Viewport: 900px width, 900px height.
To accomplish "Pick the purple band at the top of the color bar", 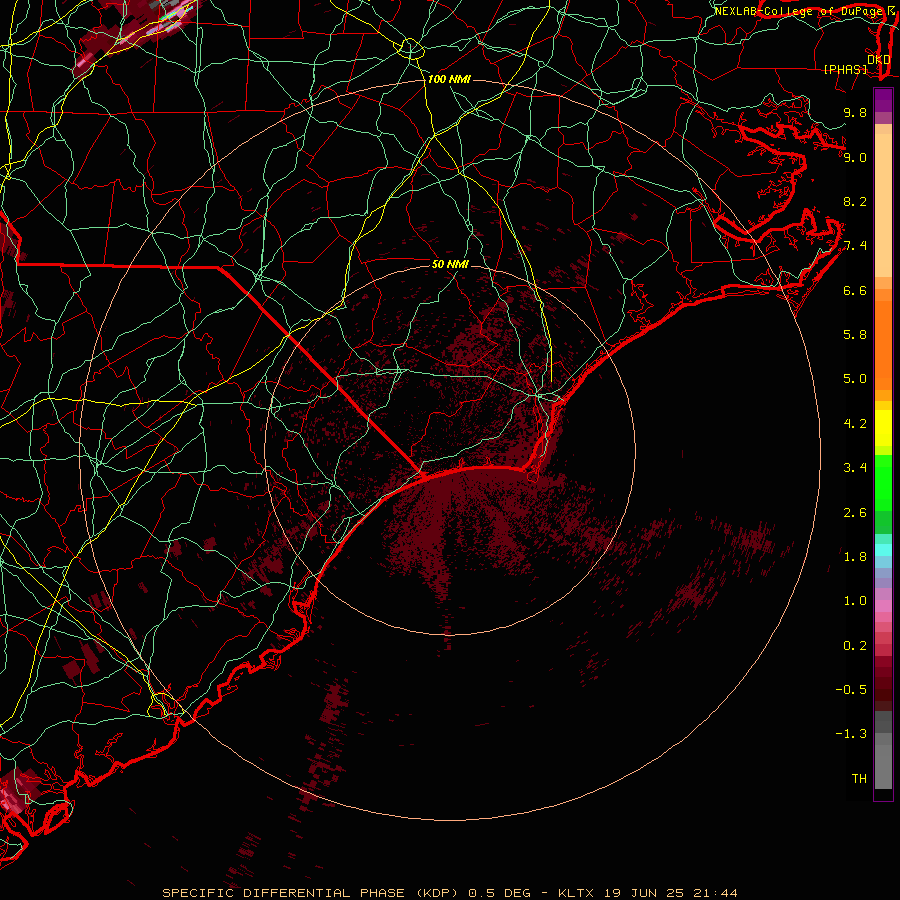I will coord(883,100).
